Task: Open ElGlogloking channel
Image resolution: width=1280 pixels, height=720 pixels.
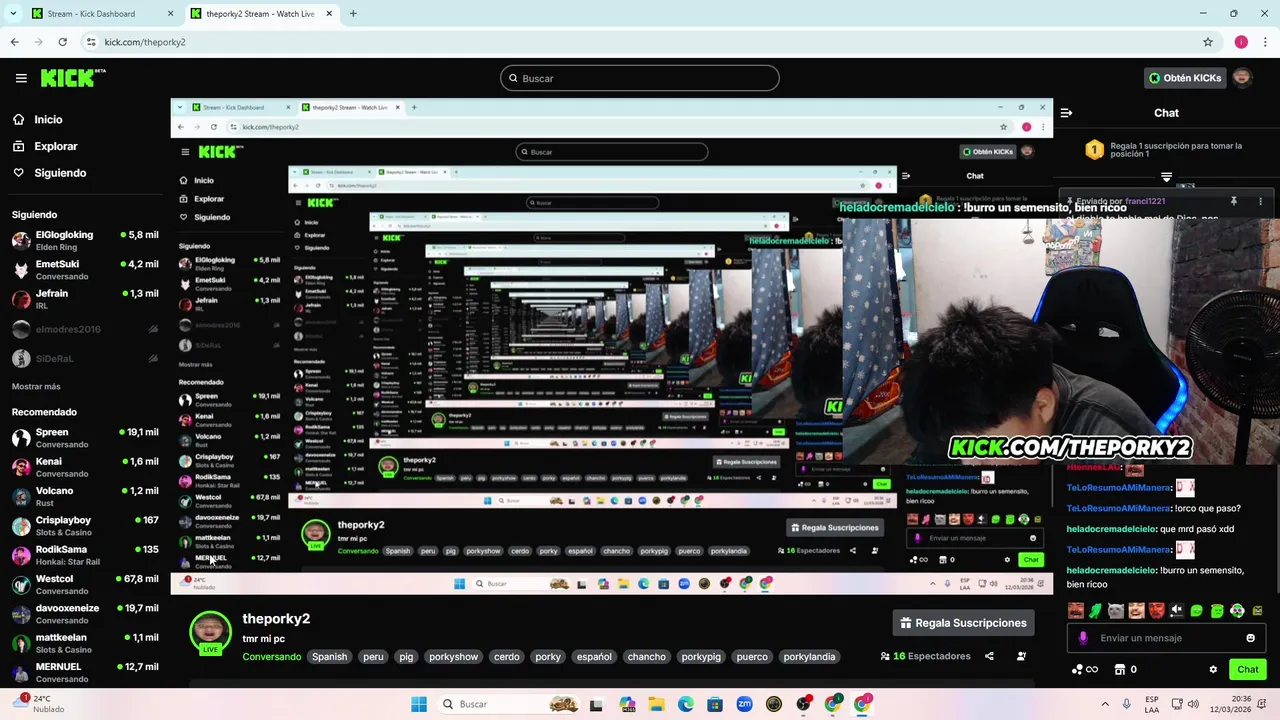Action: [x=85, y=241]
